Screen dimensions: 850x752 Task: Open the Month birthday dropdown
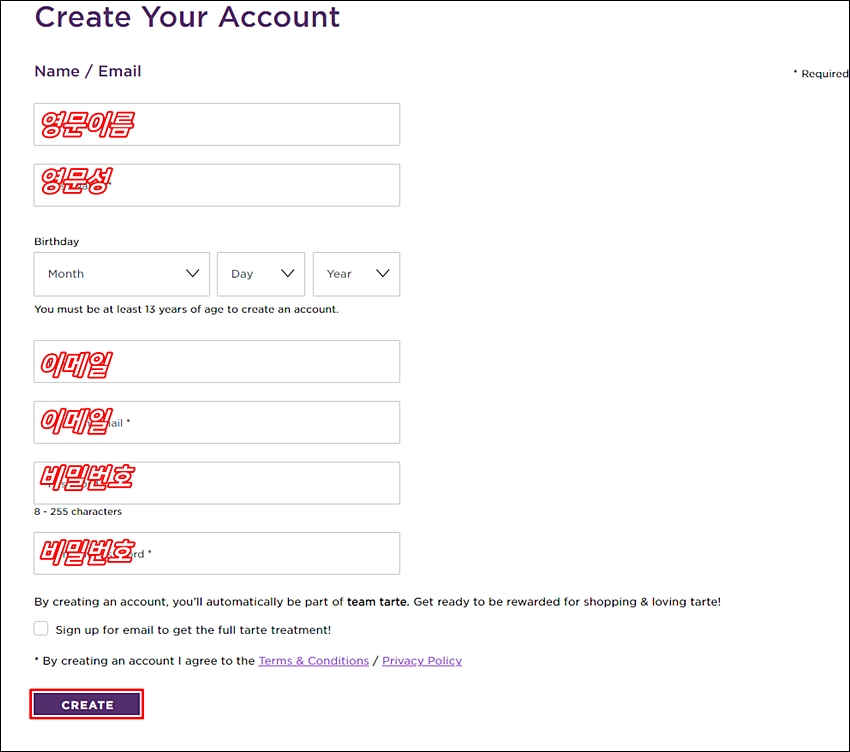coord(121,274)
